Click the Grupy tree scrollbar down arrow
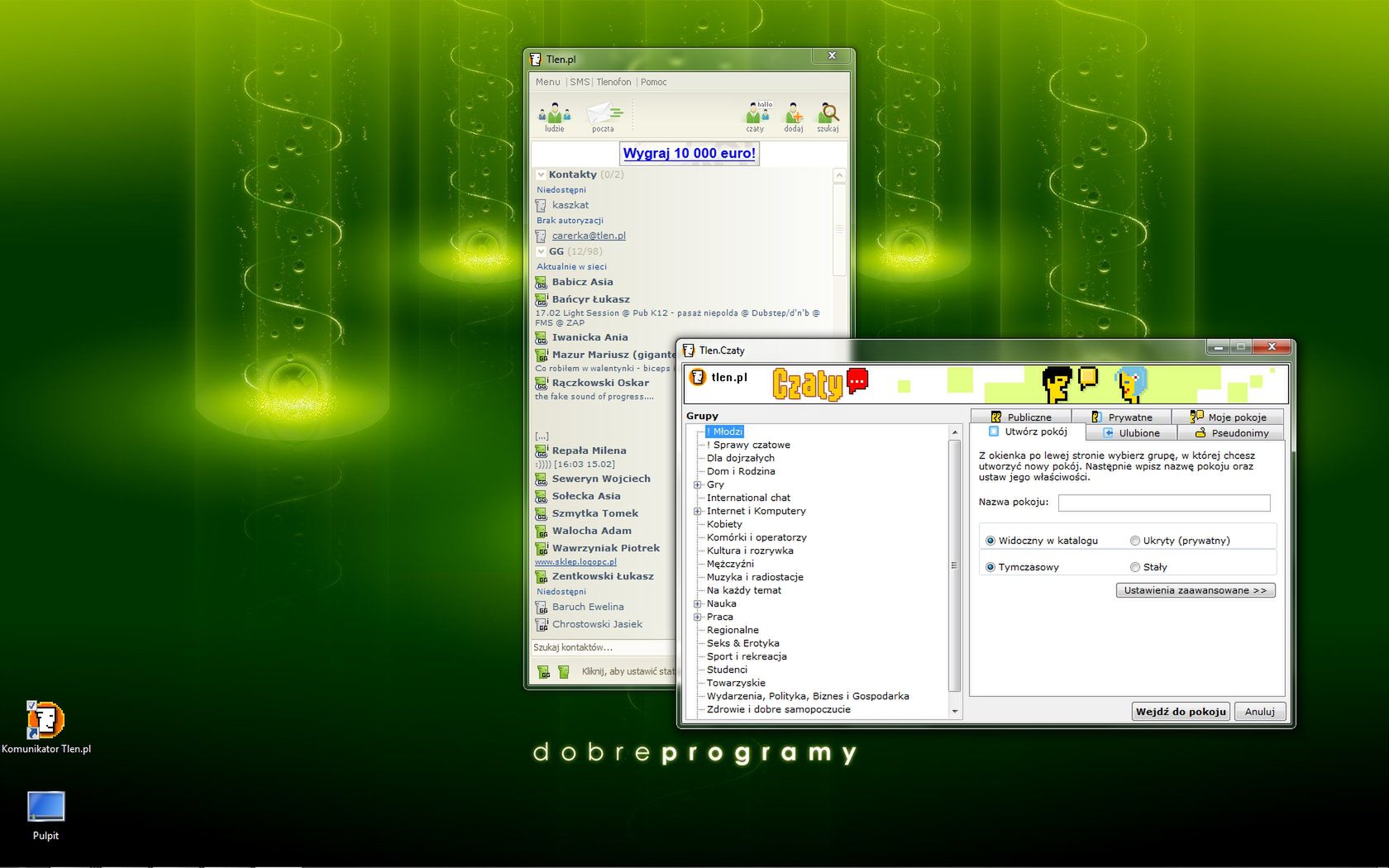This screenshot has width=1389, height=868. [955, 711]
